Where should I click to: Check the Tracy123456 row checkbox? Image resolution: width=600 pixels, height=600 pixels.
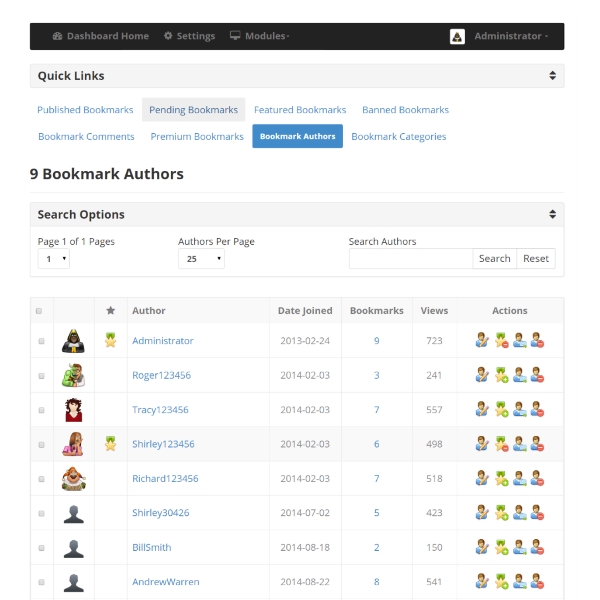pos(41,410)
